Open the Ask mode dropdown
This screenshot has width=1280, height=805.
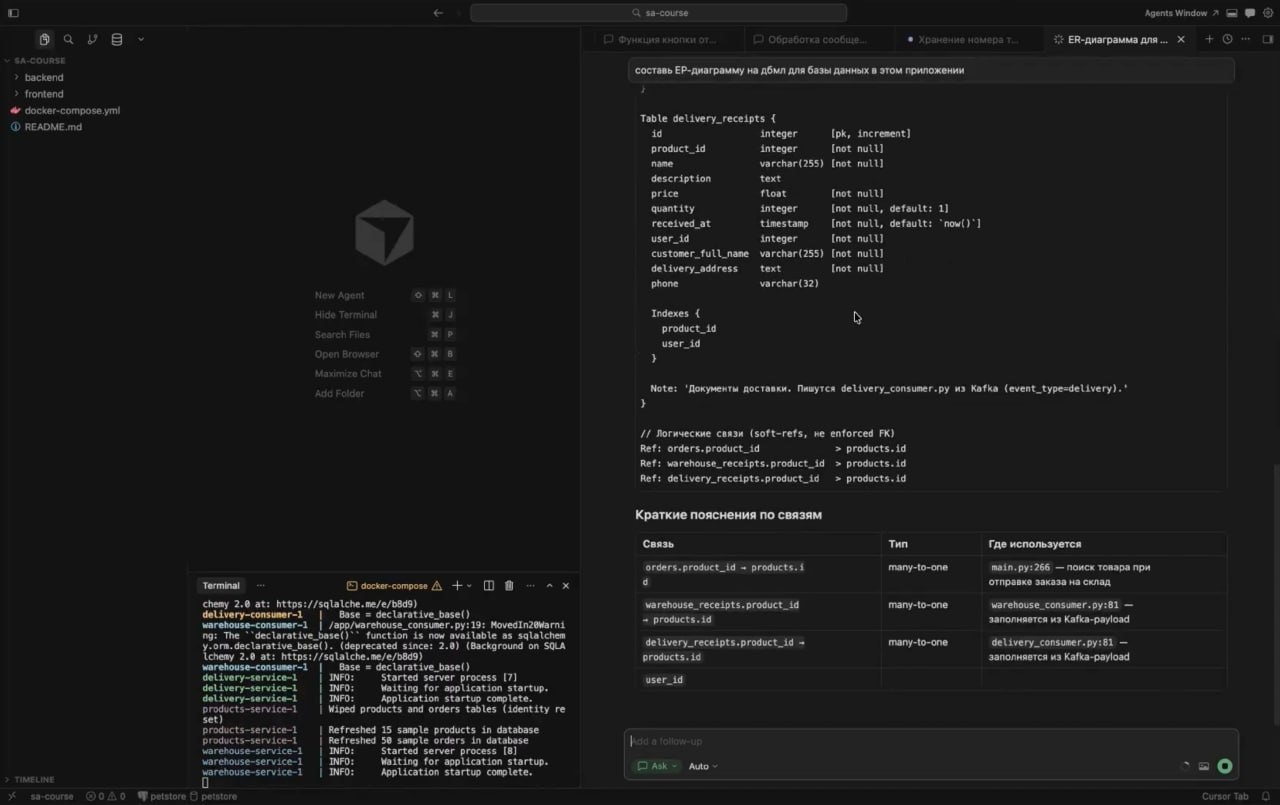click(656, 766)
